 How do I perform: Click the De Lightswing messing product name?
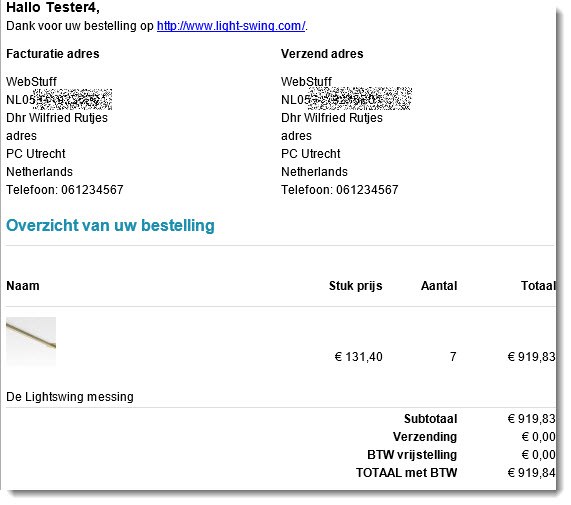point(70,396)
